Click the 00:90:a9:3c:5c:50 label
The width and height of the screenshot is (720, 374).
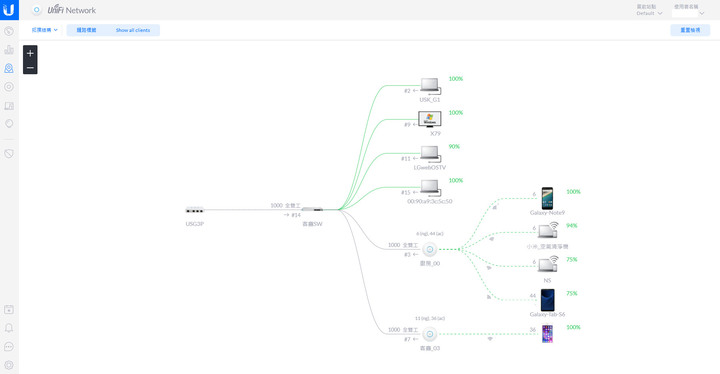[430, 202]
